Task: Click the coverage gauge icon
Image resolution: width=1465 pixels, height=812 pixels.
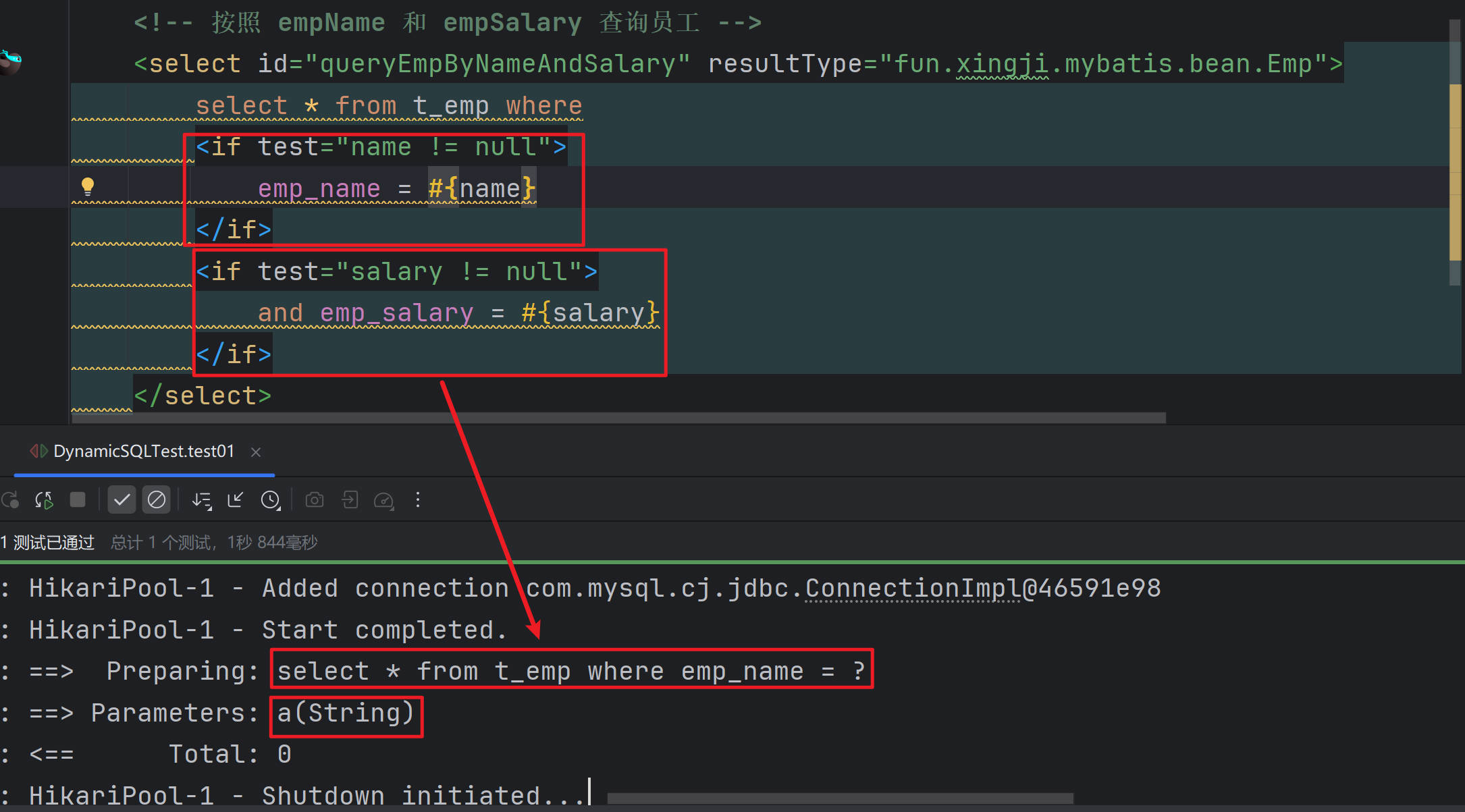Action: pyautogui.click(x=383, y=499)
